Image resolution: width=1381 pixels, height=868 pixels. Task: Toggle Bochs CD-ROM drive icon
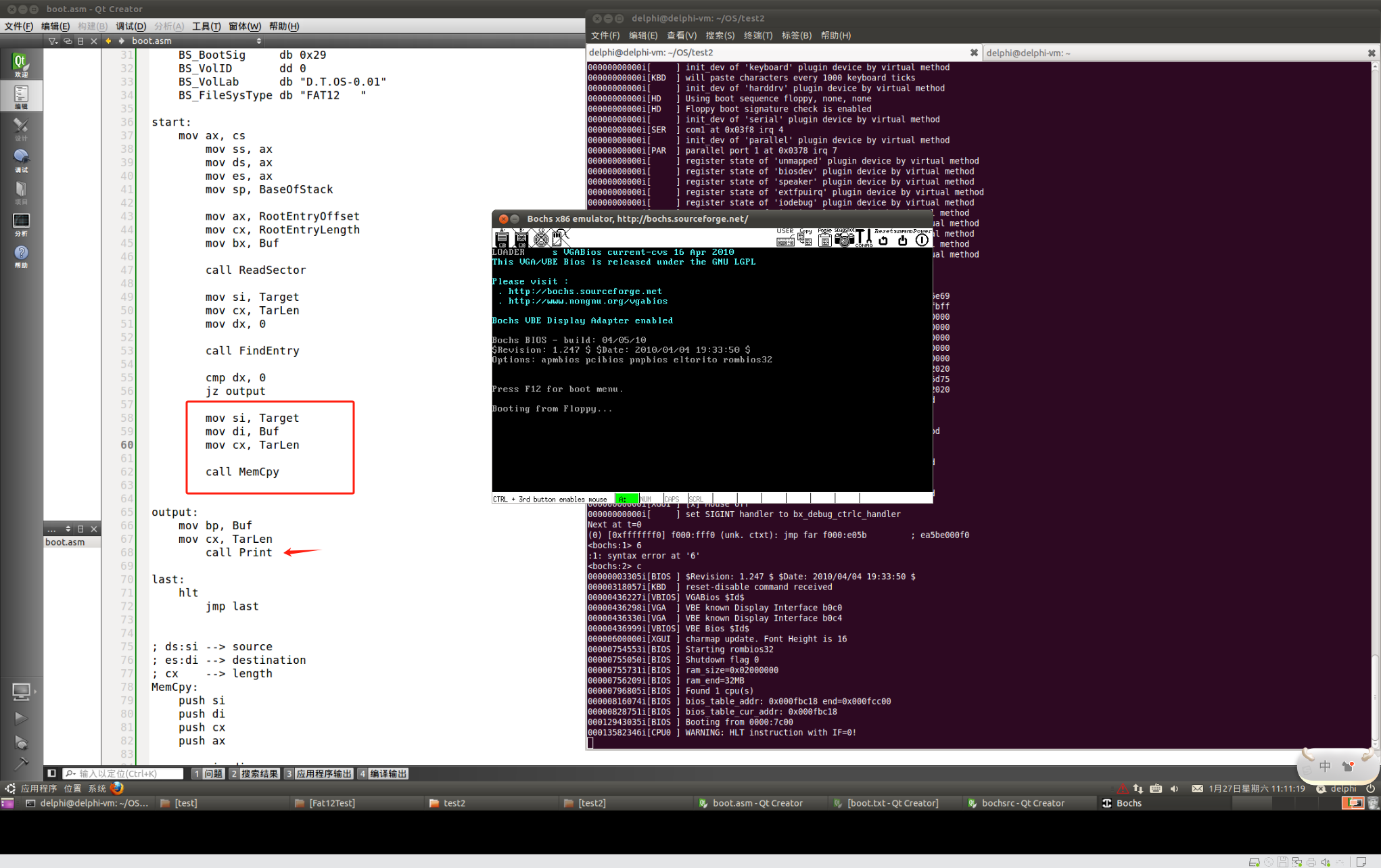(541, 239)
